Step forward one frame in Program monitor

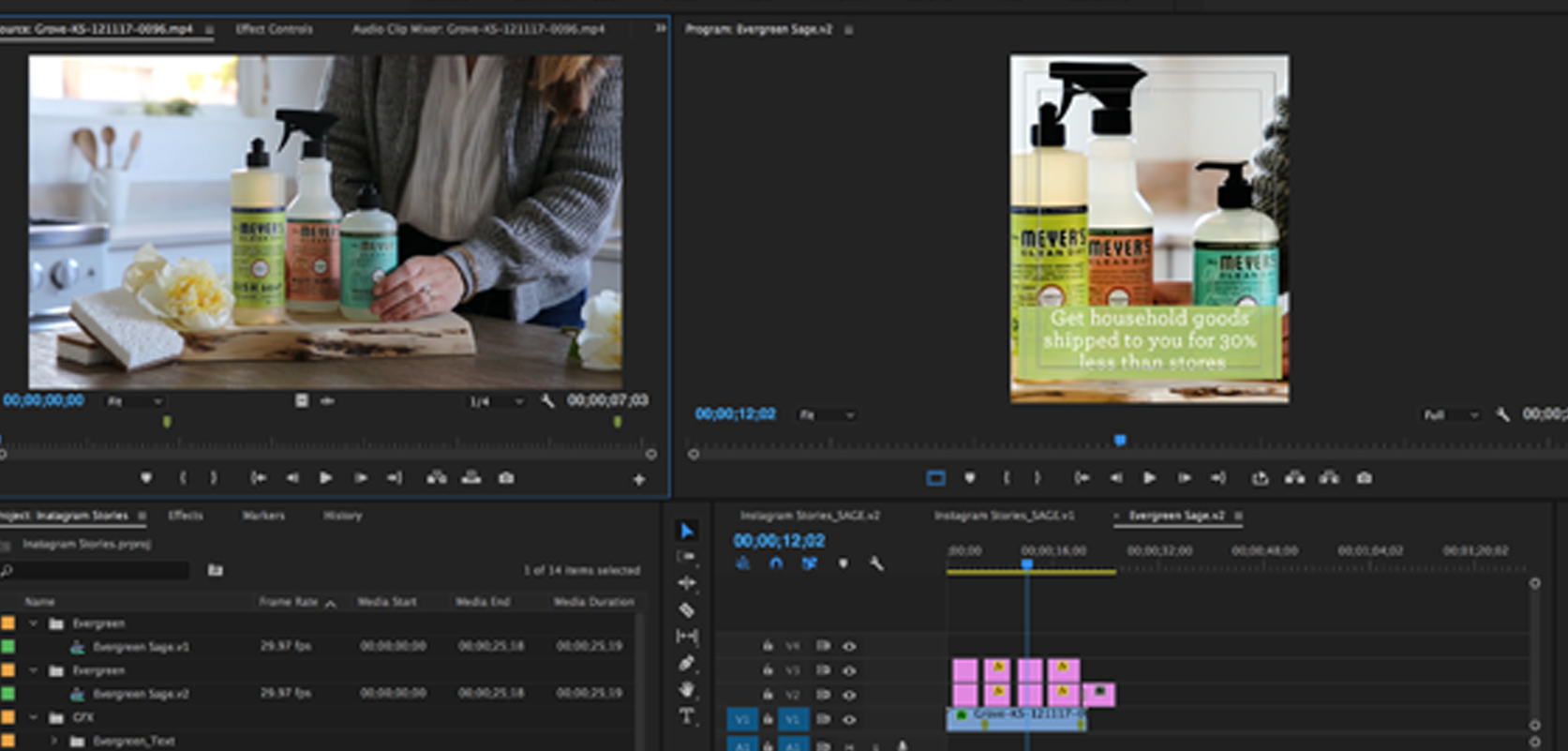coord(1185,478)
